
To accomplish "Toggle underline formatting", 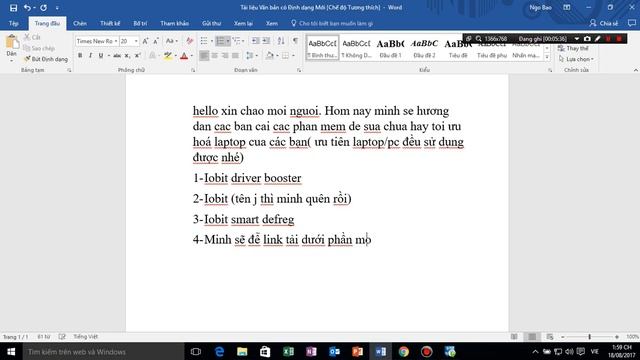I will [100, 56].
